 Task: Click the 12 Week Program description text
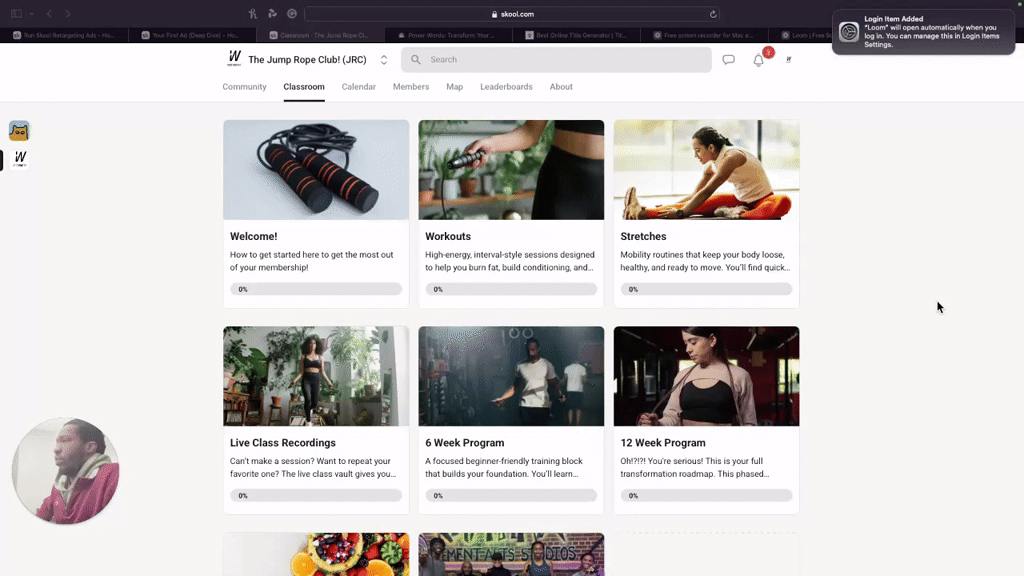[695, 468]
